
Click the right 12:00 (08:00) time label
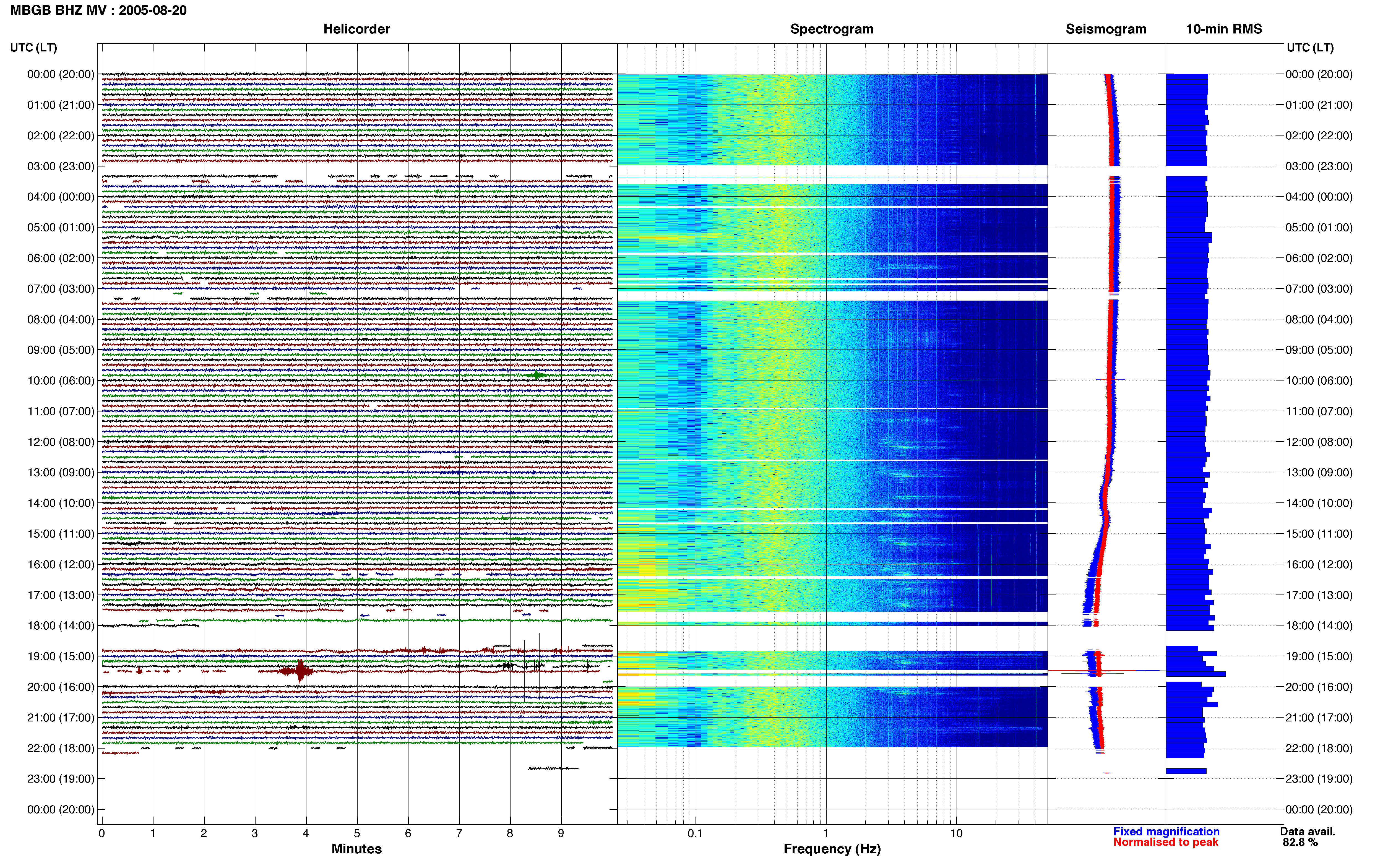pyautogui.click(x=1319, y=442)
